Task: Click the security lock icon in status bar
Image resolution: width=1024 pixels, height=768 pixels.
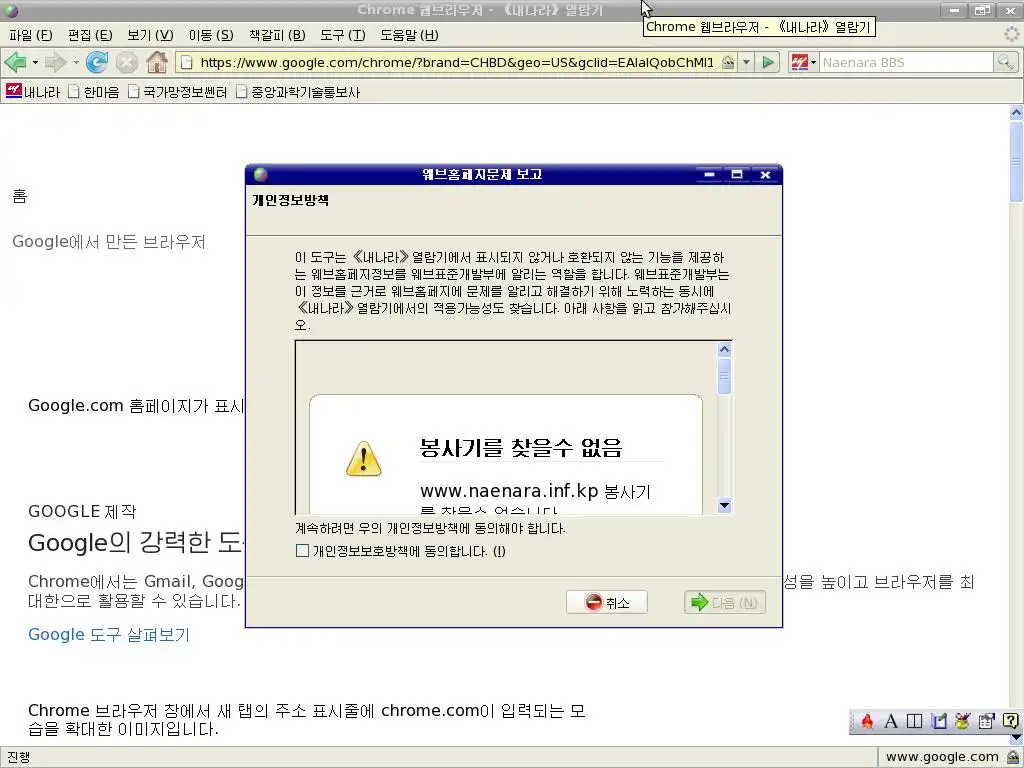Action: pyautogui.click(x=1014, y=758)
